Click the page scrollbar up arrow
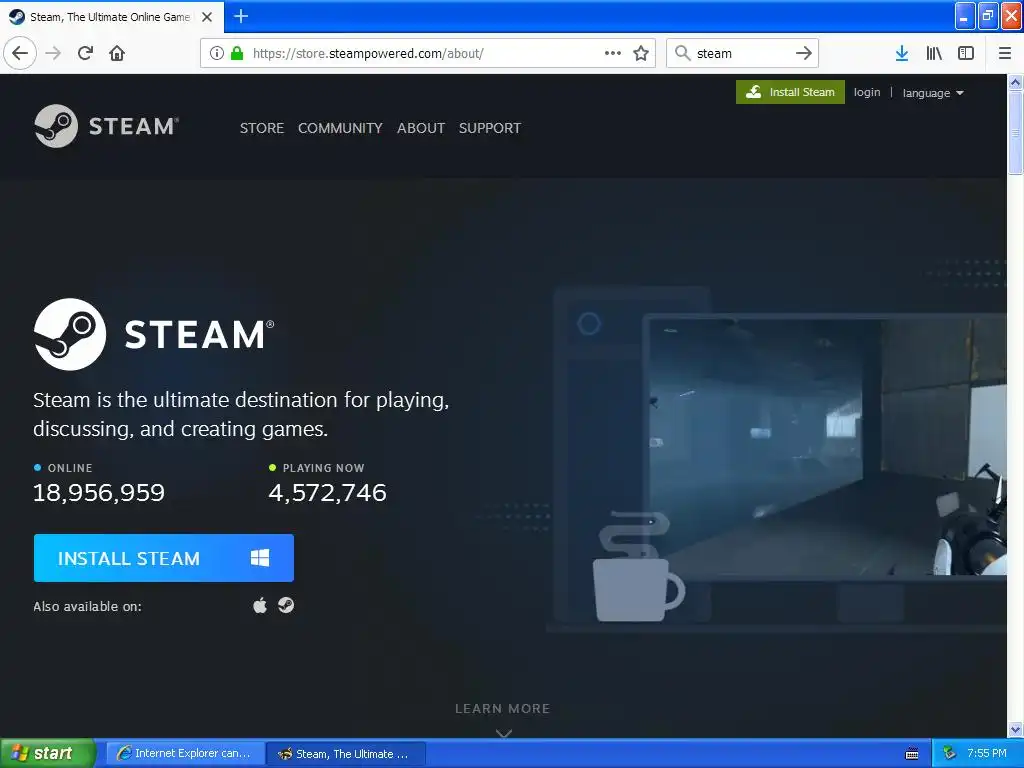 tap(1015, 82)
